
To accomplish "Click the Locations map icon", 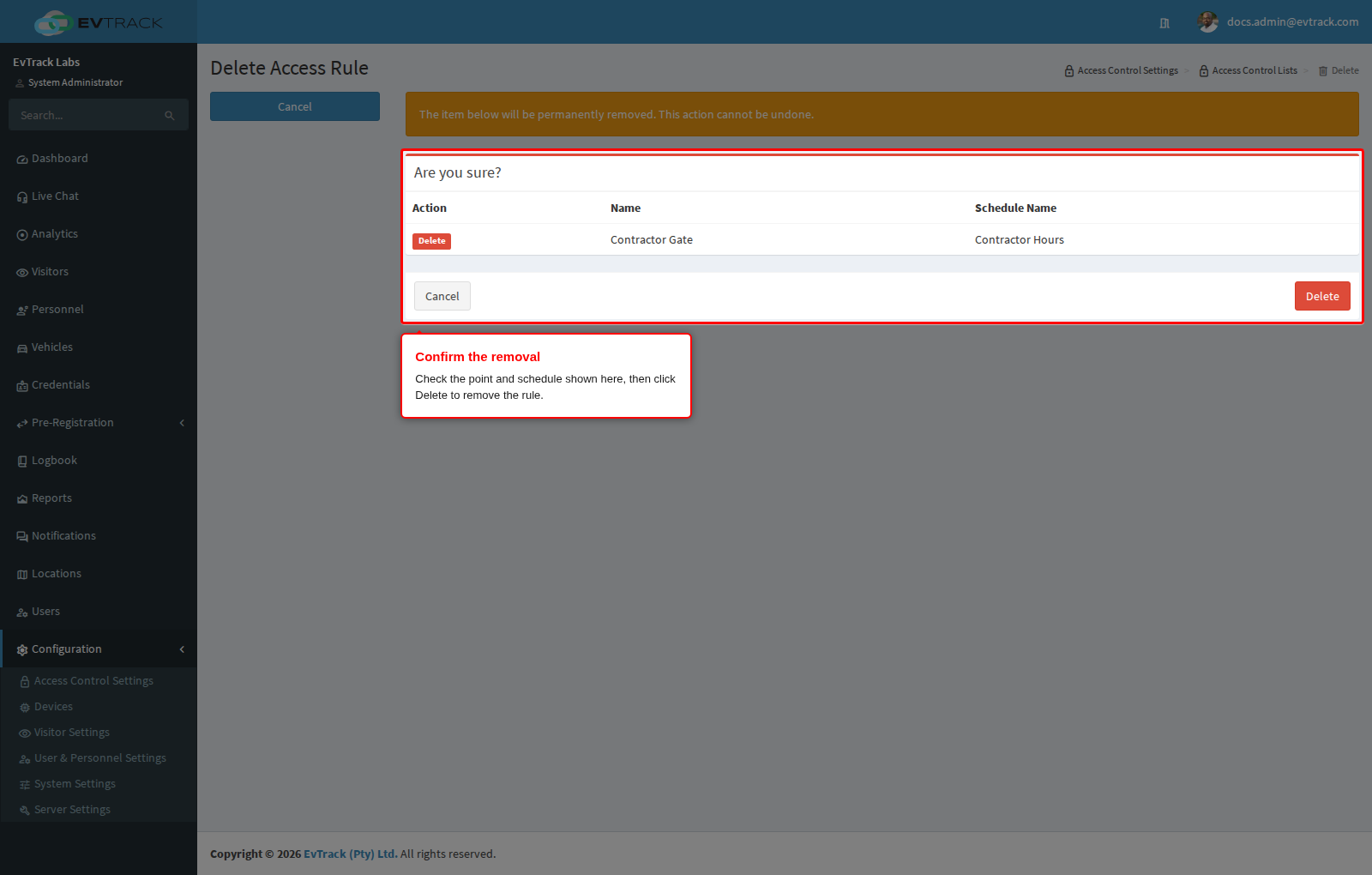I will click(22, 575).
